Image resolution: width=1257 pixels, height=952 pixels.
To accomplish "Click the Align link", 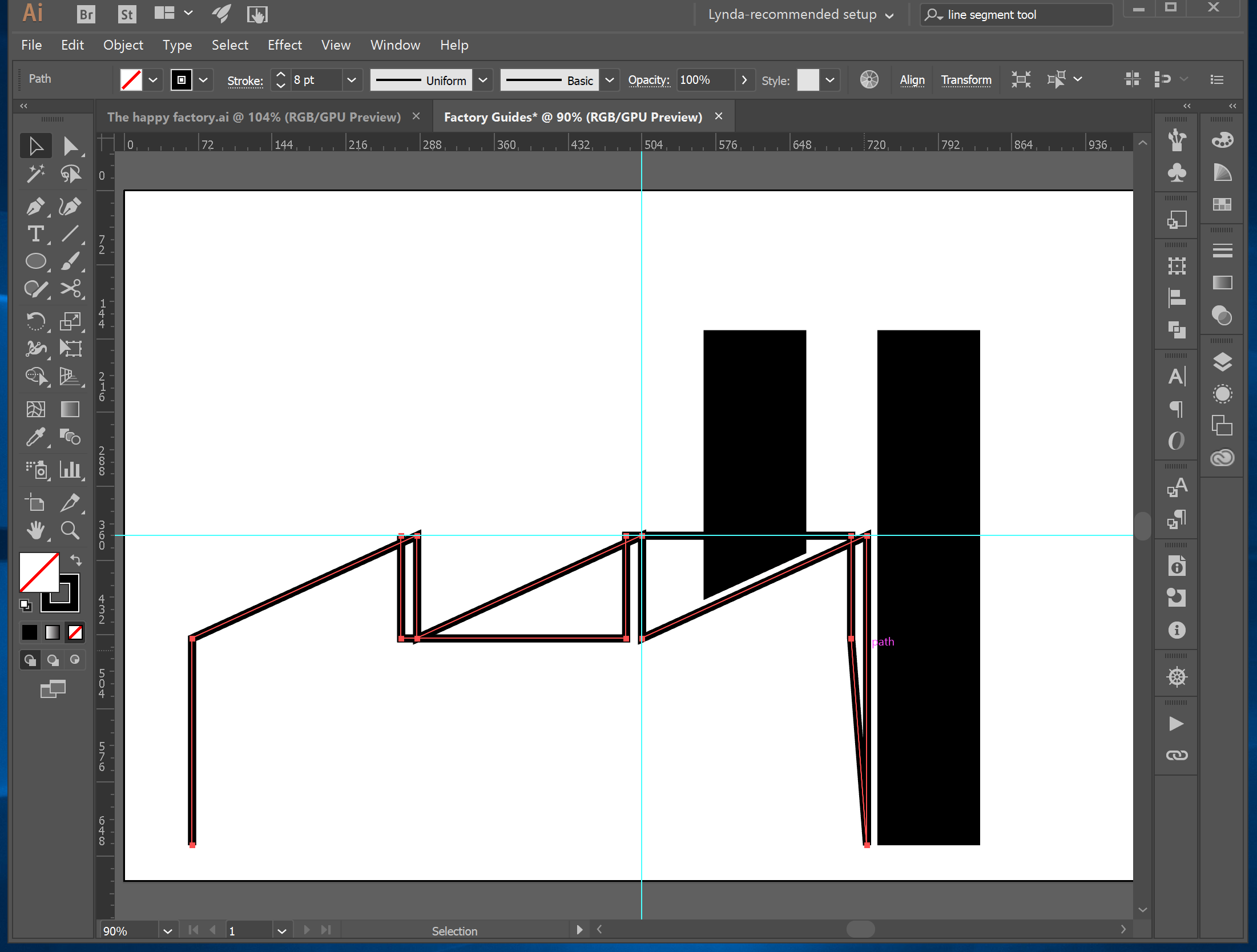I will (x=912, y=80).
